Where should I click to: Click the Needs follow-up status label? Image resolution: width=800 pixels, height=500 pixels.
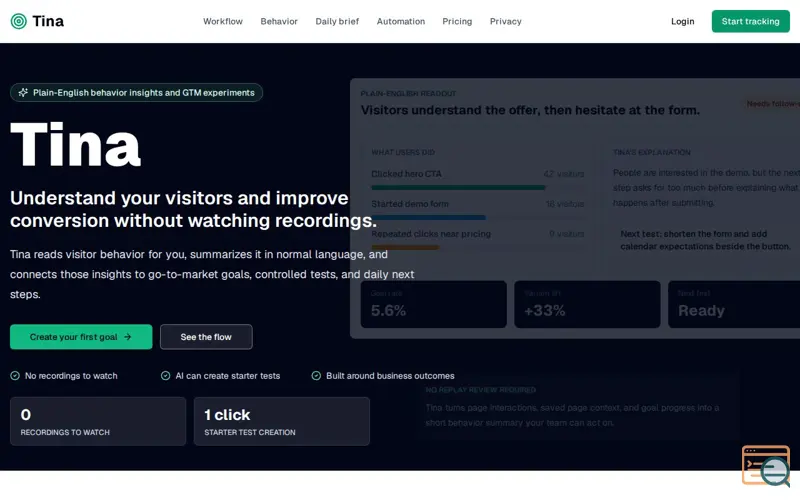tap(772, 104)
